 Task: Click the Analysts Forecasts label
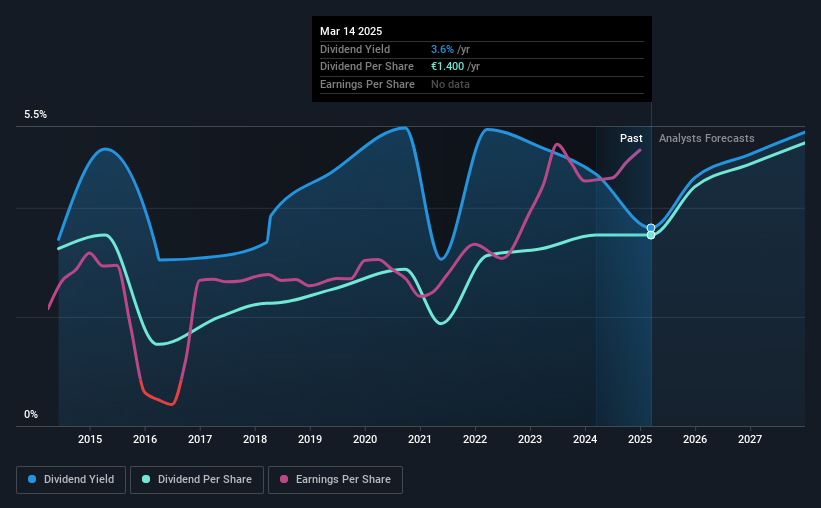tap(706, 138)
